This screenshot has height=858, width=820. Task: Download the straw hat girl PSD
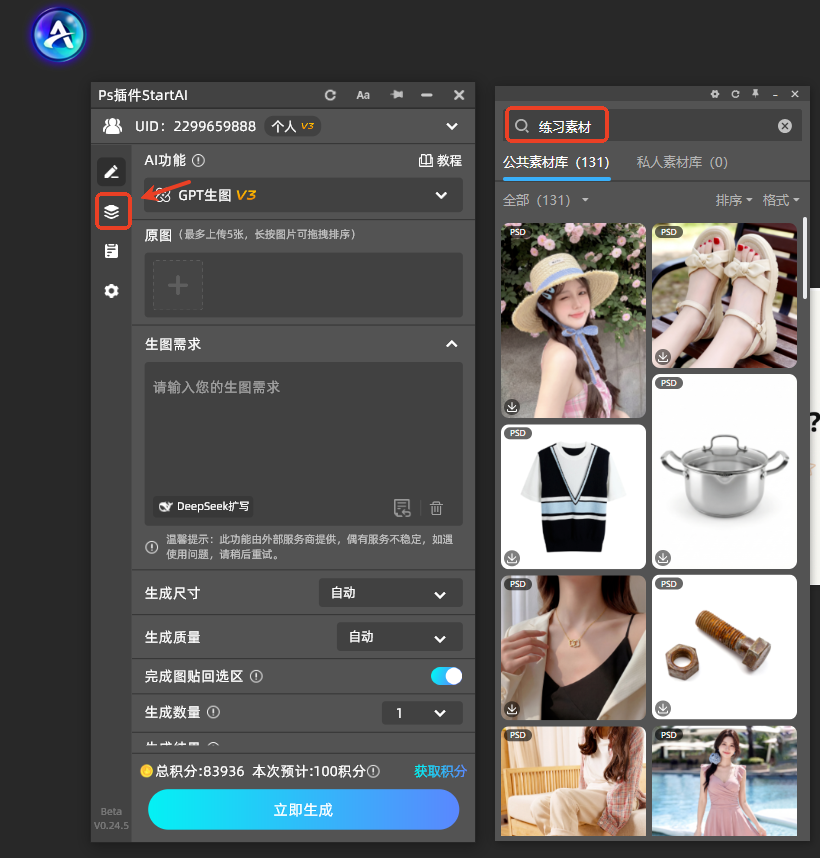512,407
